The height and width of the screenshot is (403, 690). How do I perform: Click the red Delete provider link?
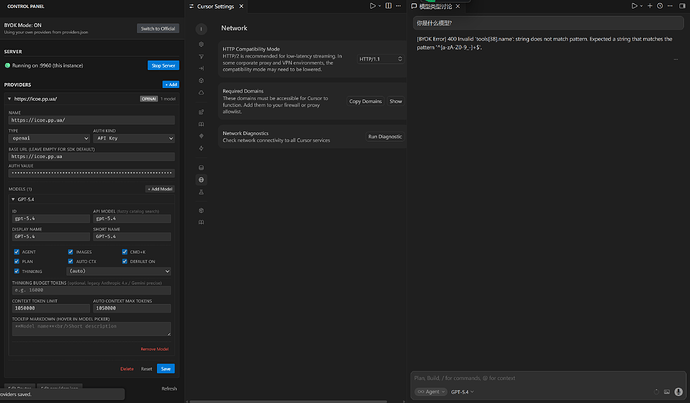coord(127,369)
